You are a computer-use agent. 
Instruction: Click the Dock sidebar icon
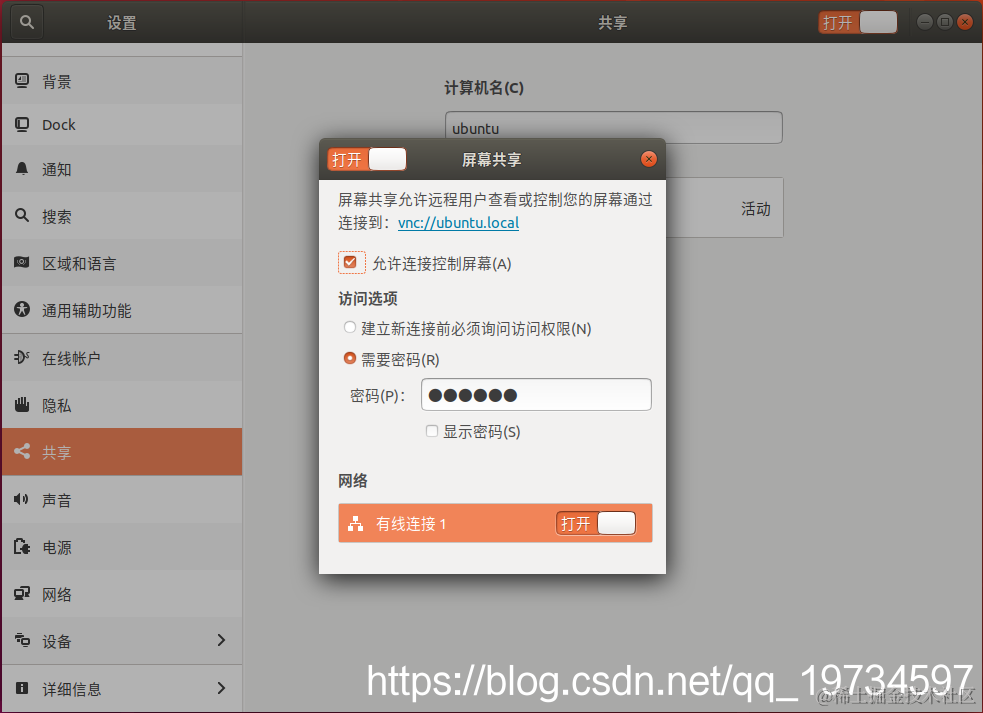(22, 125)
